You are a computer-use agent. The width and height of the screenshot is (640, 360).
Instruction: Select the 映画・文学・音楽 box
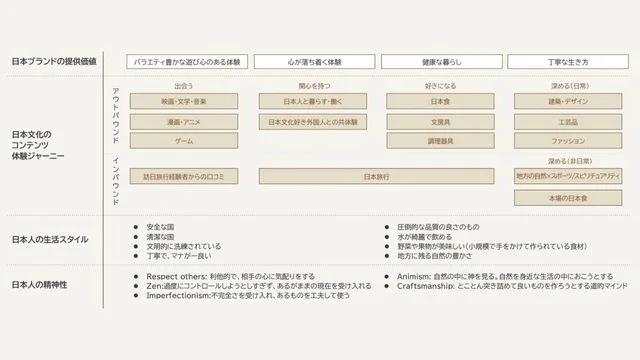click(x=184, y=101)
